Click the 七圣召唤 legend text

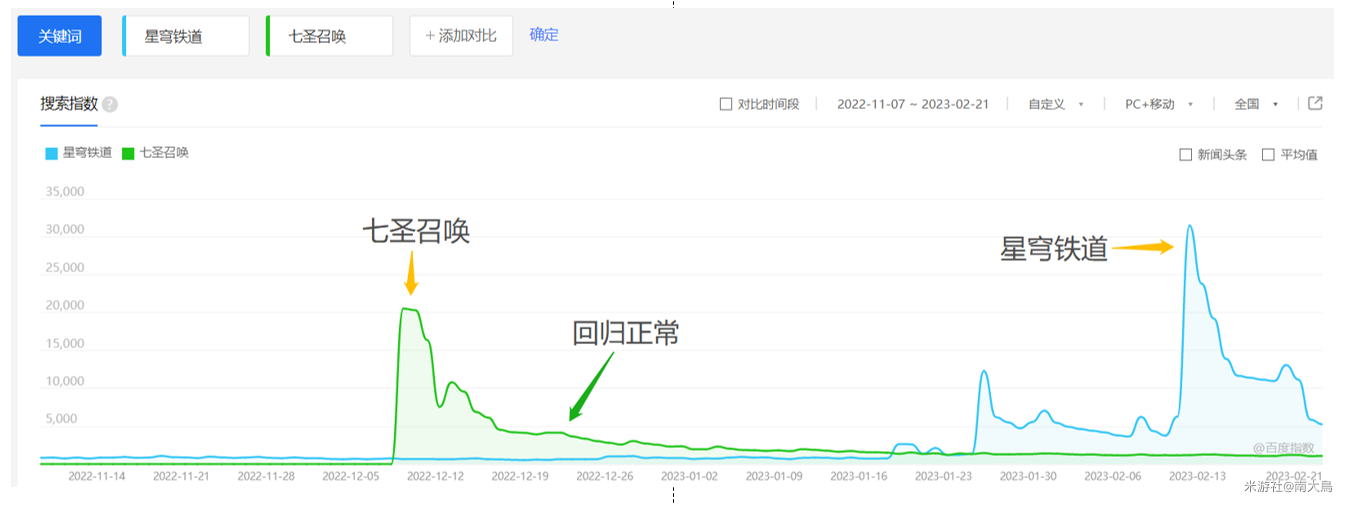(164, 154)
